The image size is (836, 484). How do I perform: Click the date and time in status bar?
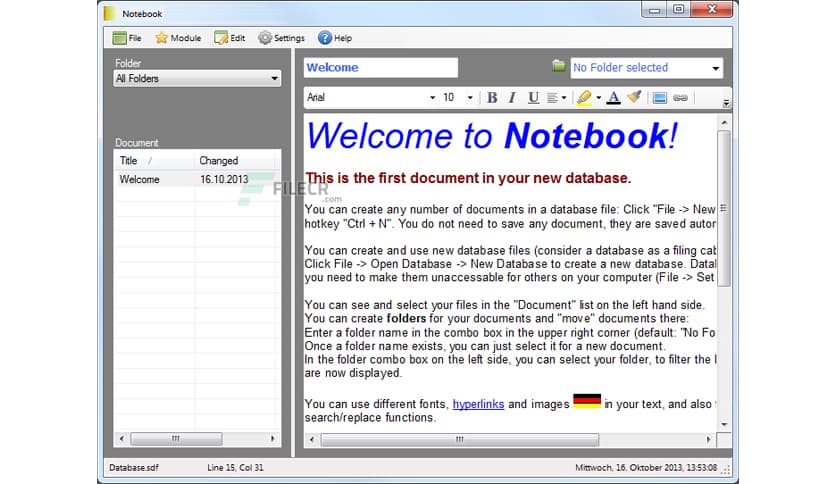point(646,467)
